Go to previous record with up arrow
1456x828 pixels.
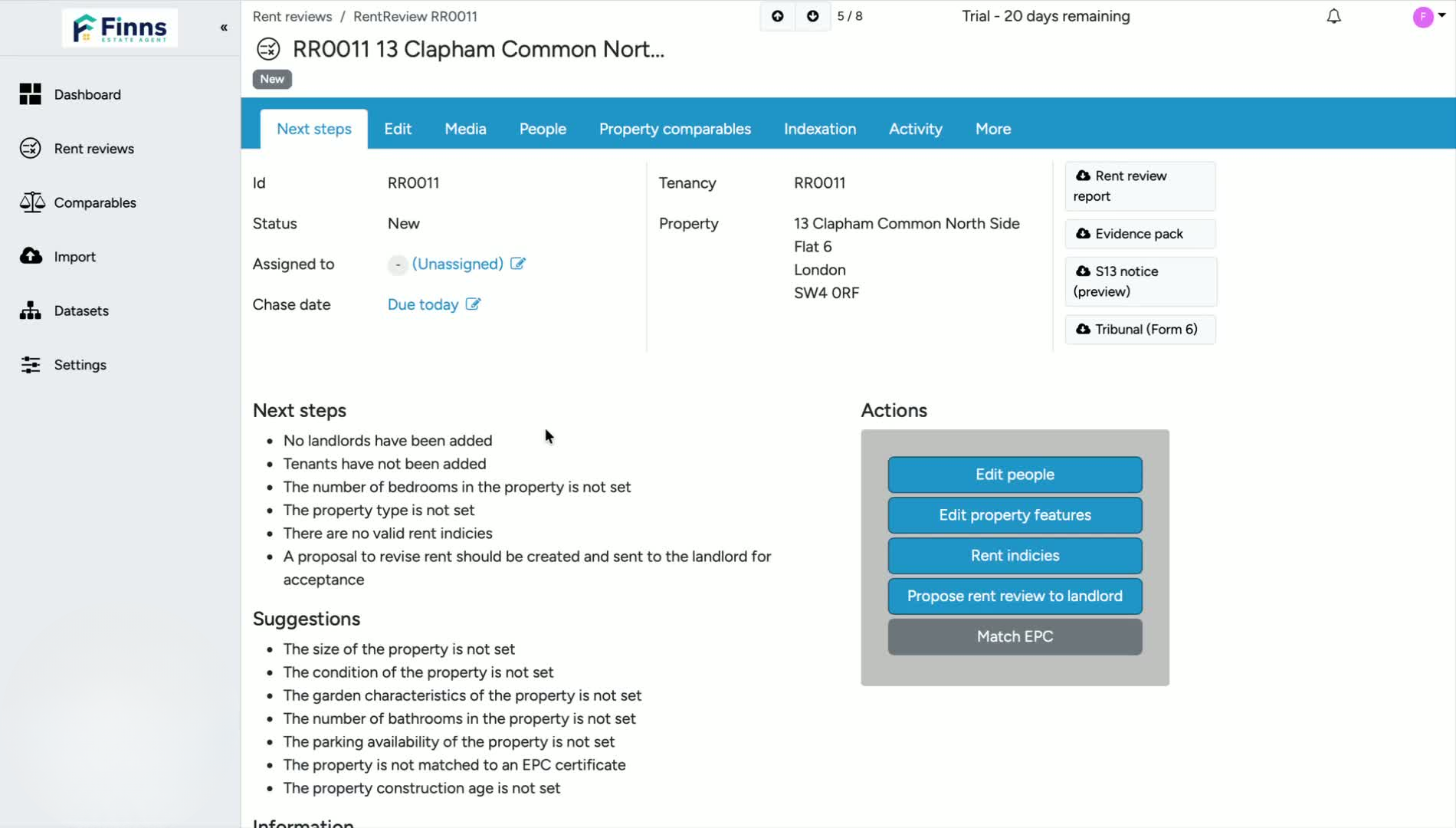click(777, 16)
